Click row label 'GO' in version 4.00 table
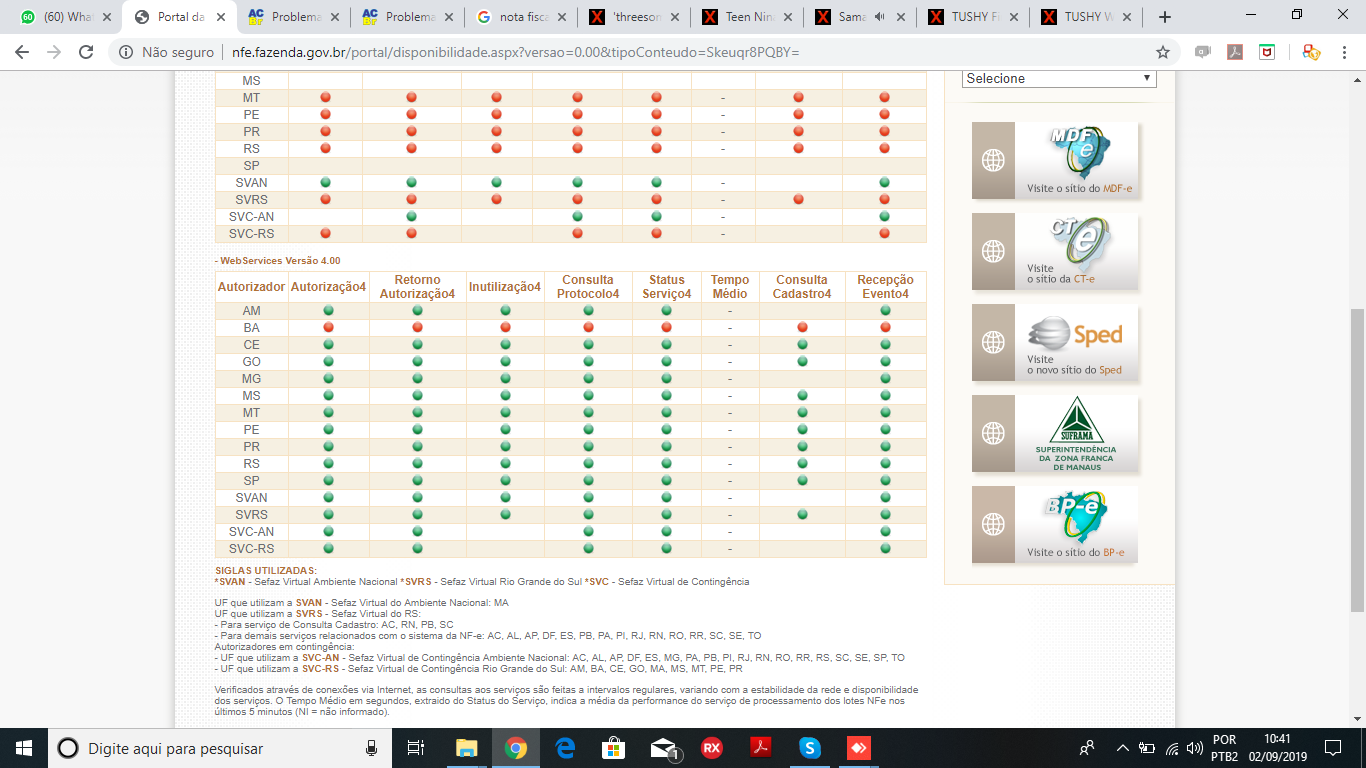 (251, 361)
